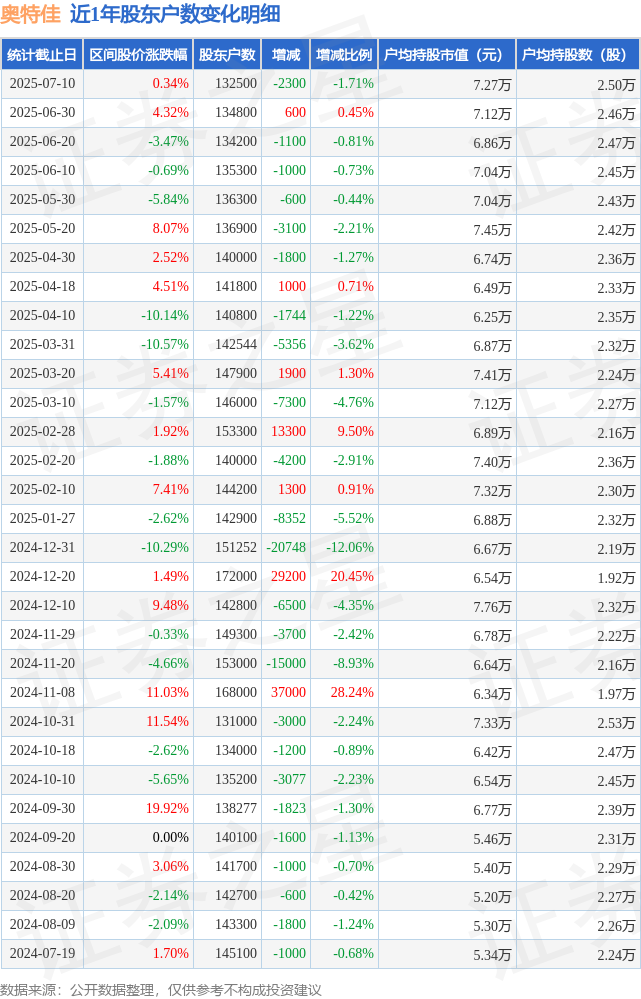This screenshot has height=999, width=641.
Task: Click the 7.76万 market value cell
Action: (x=492, y=607)
